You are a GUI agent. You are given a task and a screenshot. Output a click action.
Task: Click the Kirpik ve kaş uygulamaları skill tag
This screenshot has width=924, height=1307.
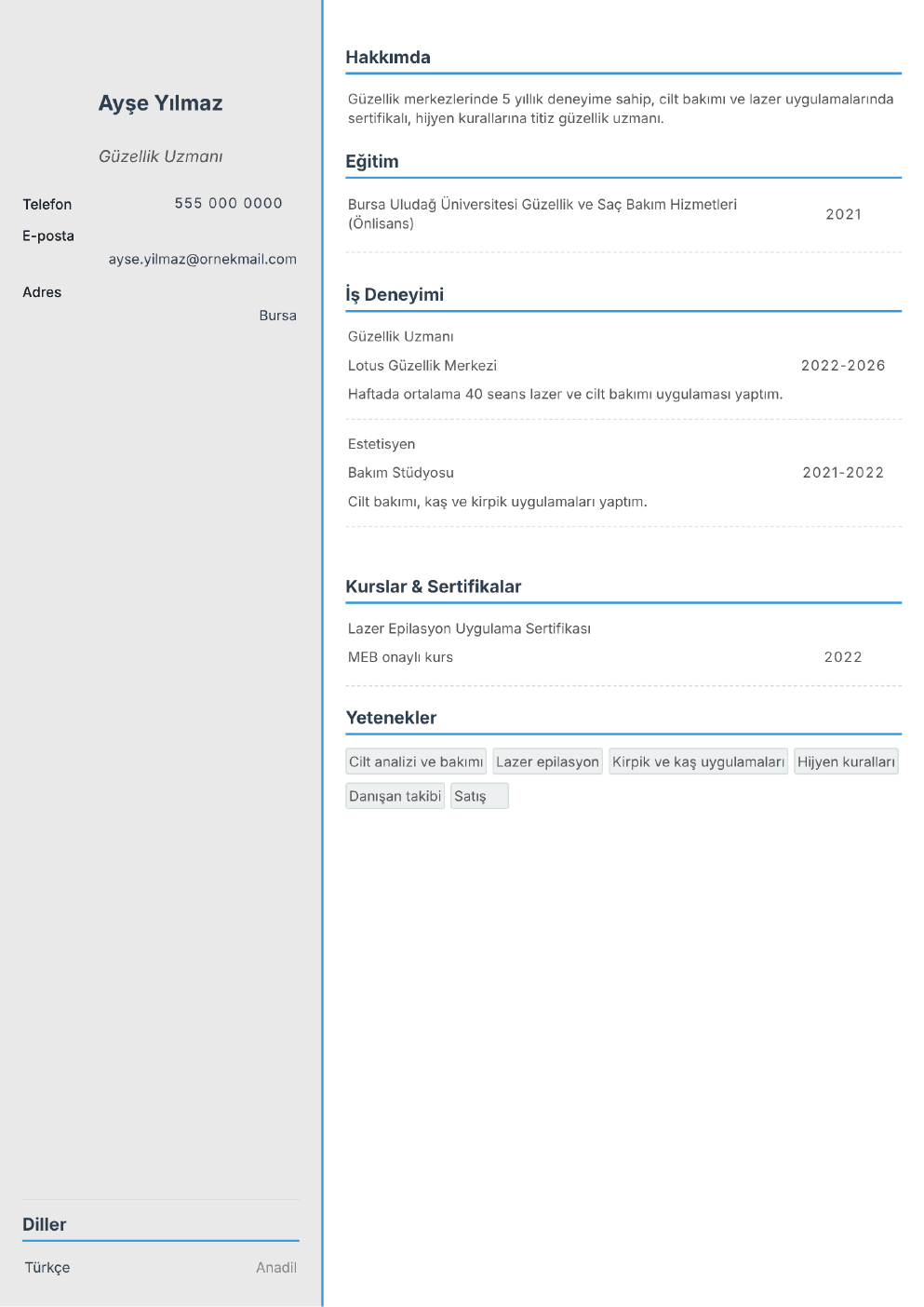coord(699,761)
